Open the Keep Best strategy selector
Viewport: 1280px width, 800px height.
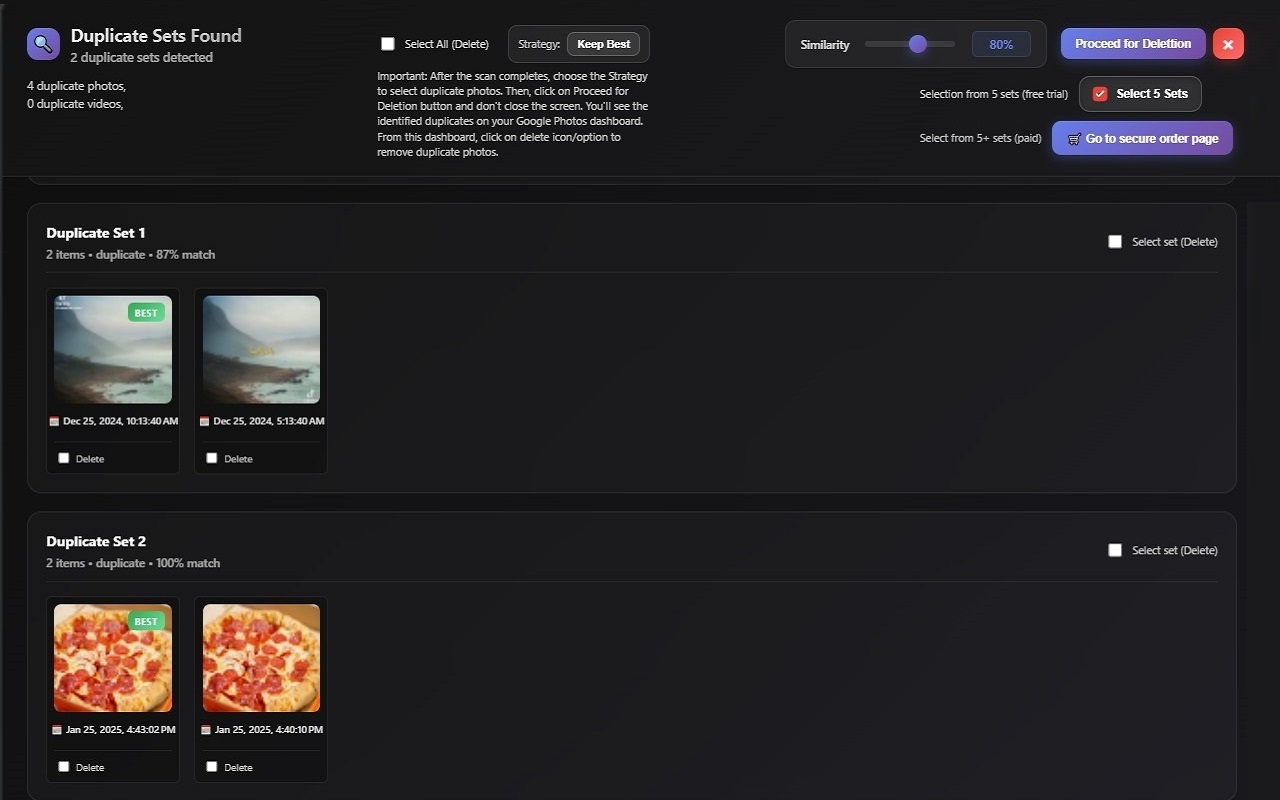click(604, 44)
